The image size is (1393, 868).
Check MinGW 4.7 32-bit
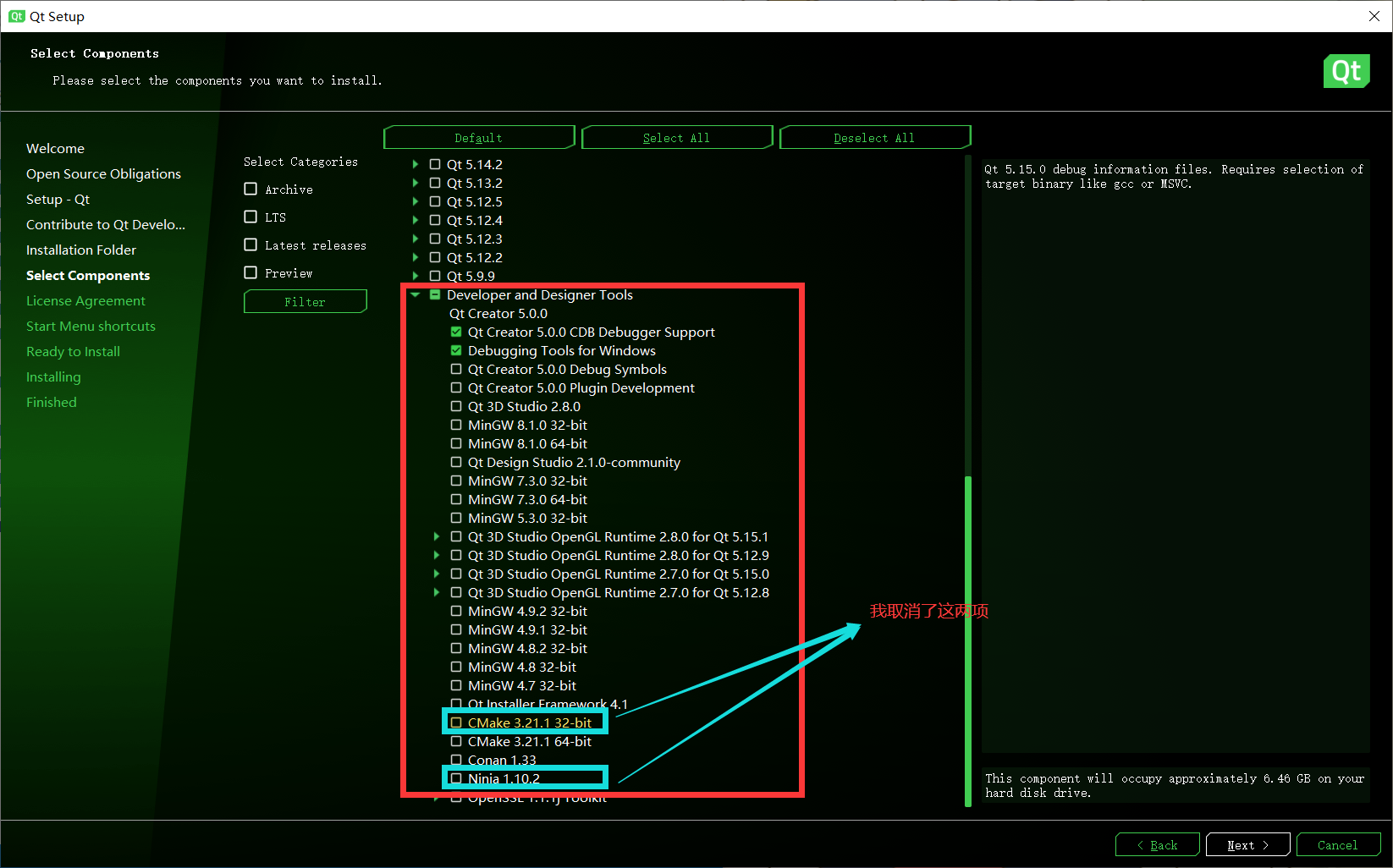456,685
